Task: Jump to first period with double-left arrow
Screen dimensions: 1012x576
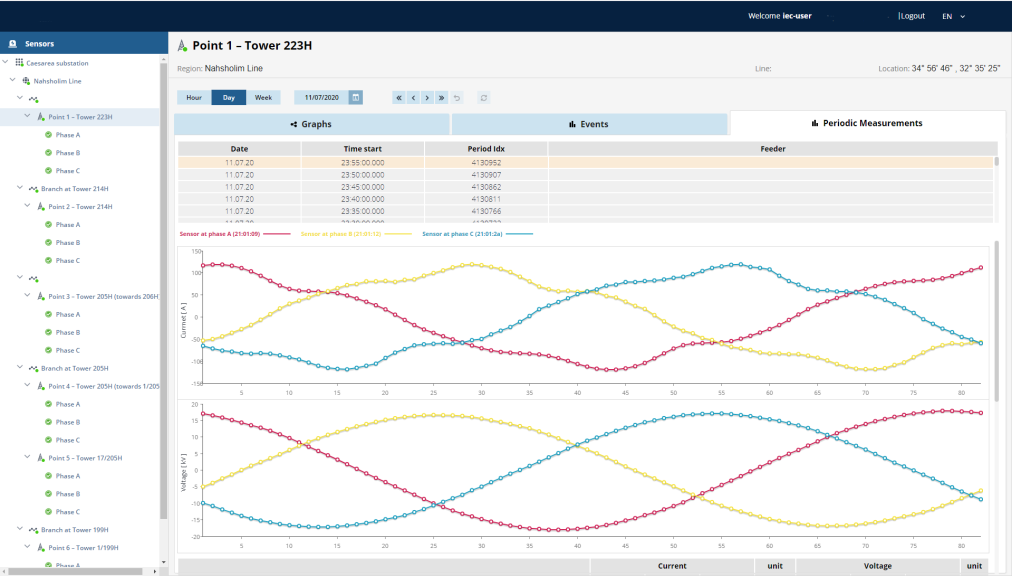Action: pyautogui.click(x=398, y=98)
